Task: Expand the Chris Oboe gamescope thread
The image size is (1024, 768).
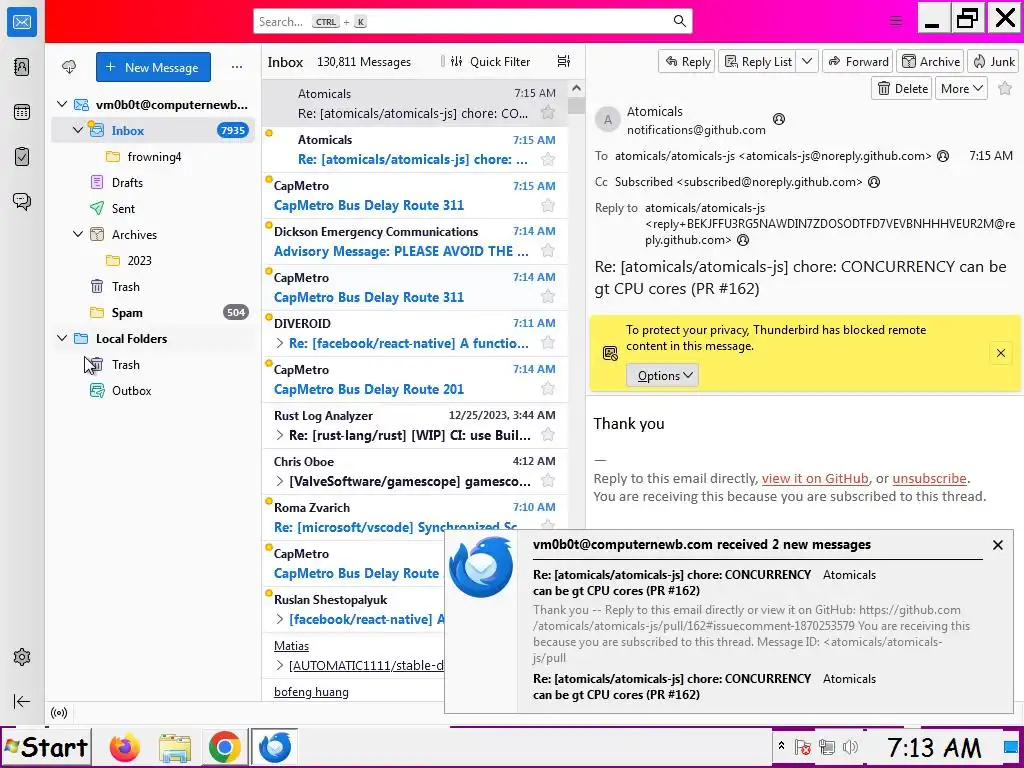Action: (x=280, y=482)
